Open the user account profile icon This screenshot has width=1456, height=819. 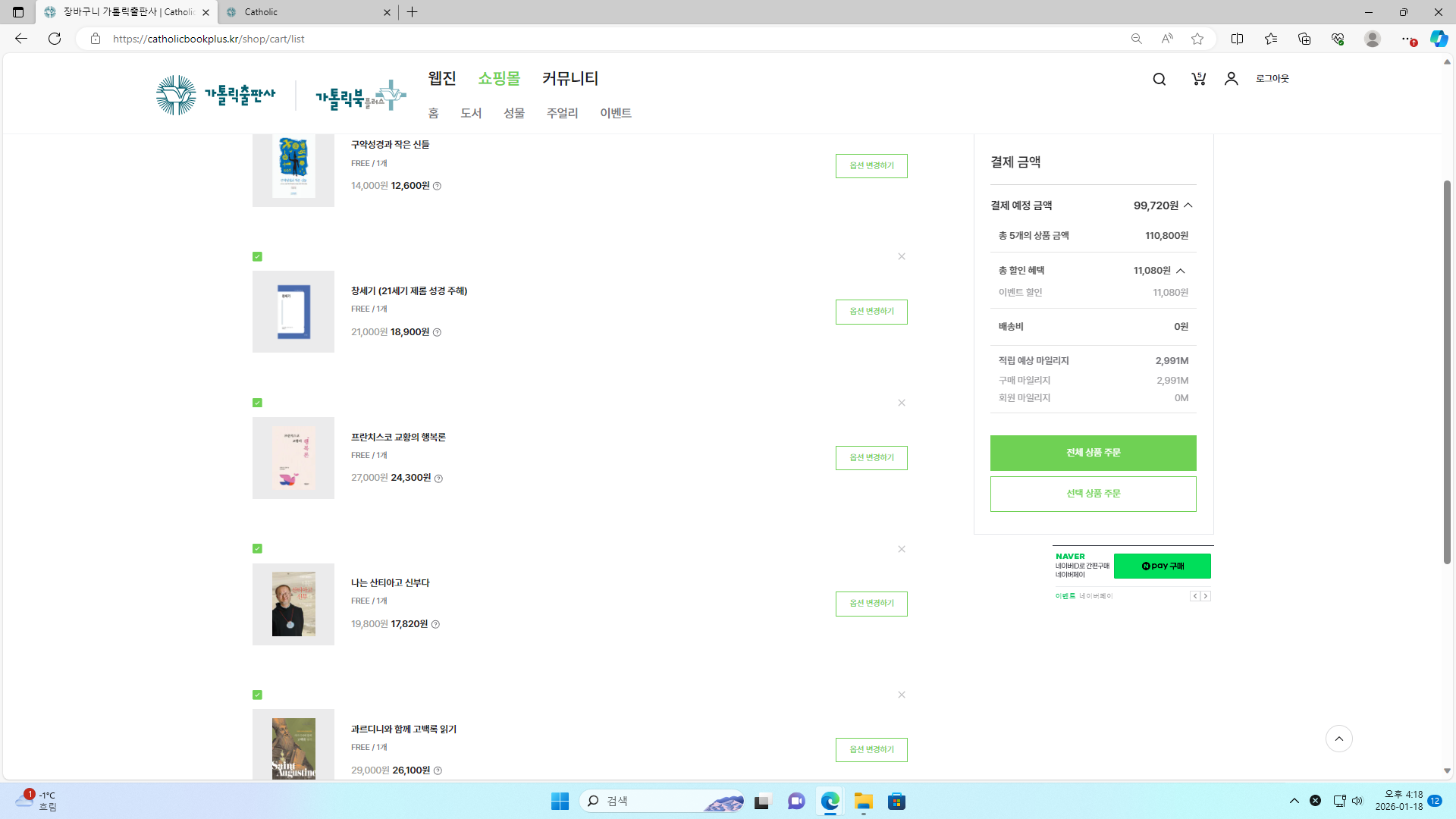coord(1231,79)
